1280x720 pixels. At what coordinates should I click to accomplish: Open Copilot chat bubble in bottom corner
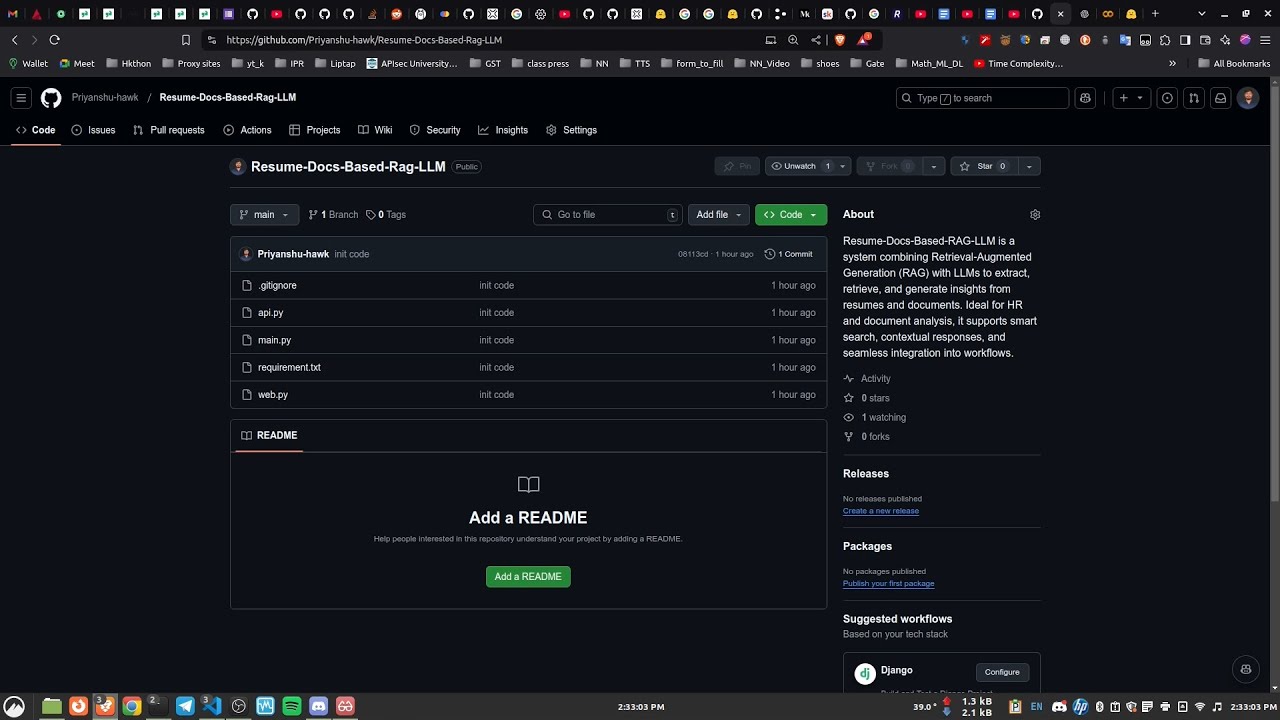(x=1245, y=669)
